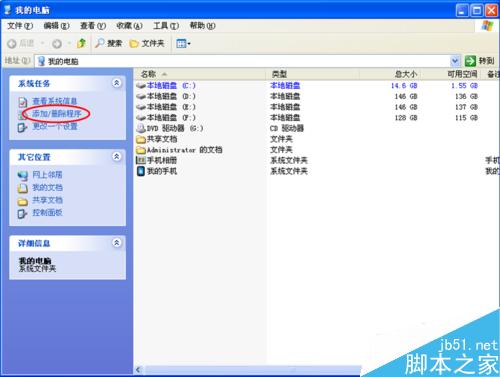Screen dimensions: 500x377
Task: Click the Back navigation arrow icon
Action: pyautogui.click(x=12, y=43)
